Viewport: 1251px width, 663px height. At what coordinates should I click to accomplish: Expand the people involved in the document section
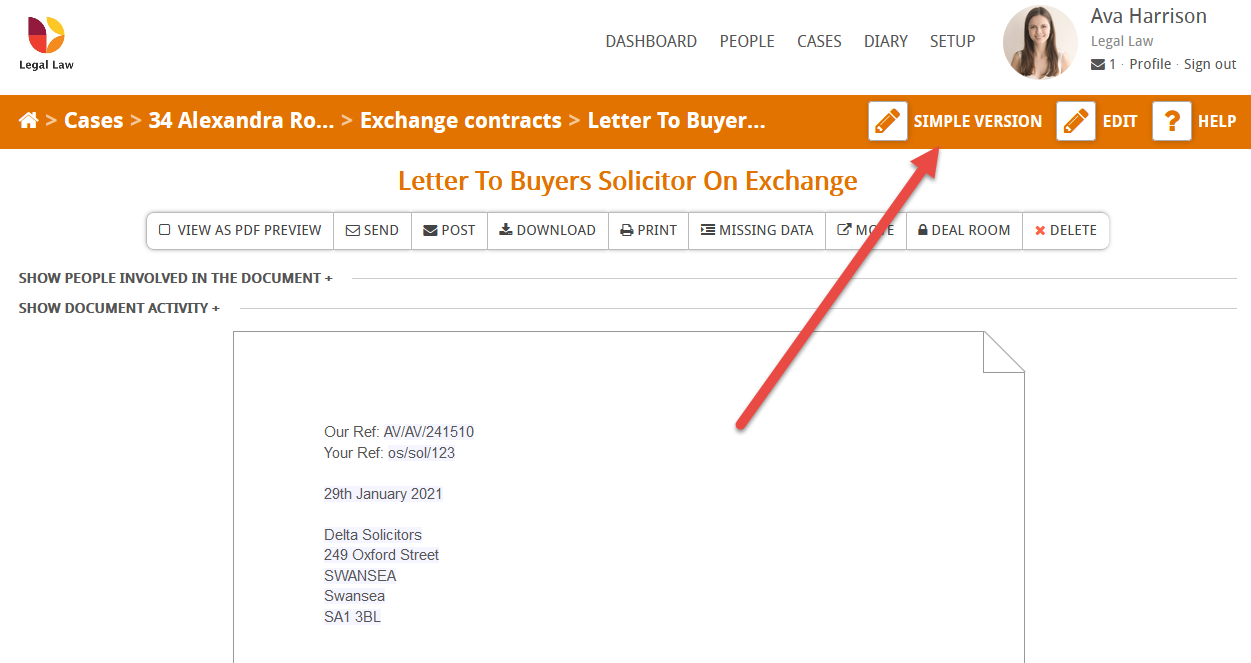[175, 278]
